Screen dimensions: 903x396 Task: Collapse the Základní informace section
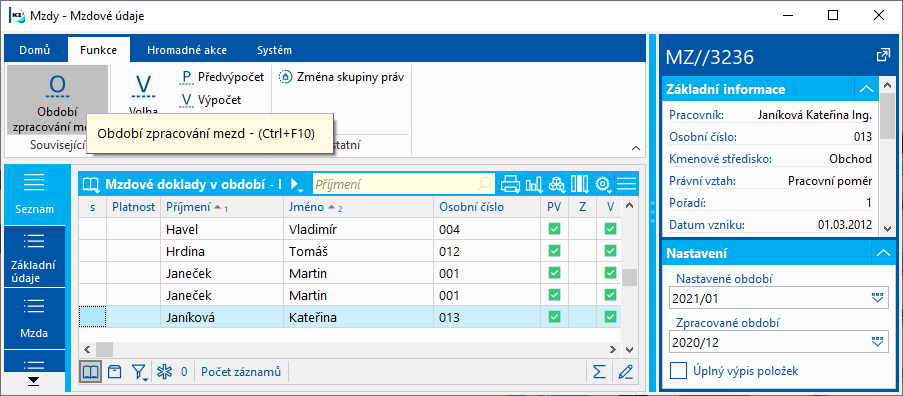[x=866, y=89]
